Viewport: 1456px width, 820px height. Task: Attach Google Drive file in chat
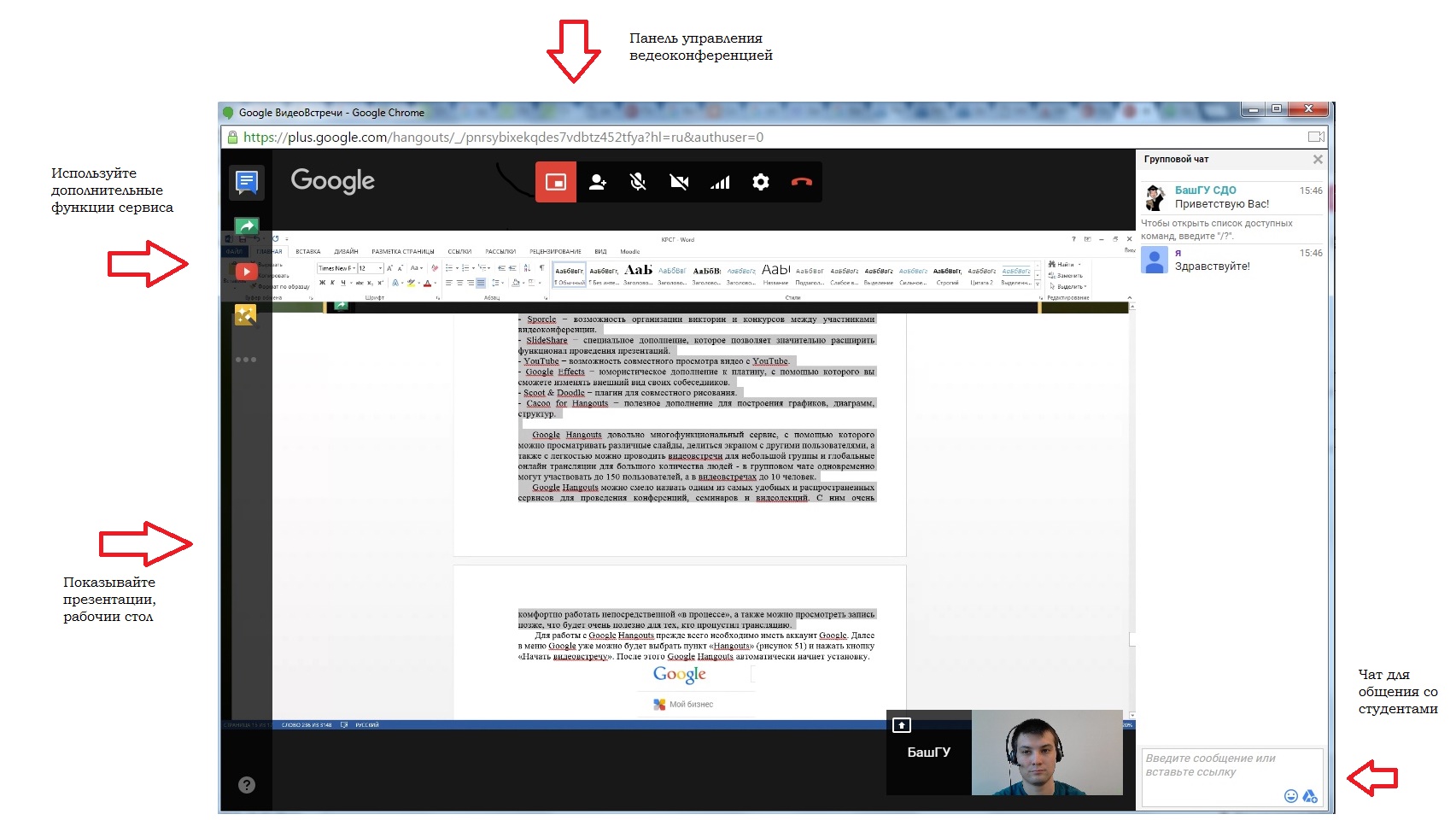1309,796
